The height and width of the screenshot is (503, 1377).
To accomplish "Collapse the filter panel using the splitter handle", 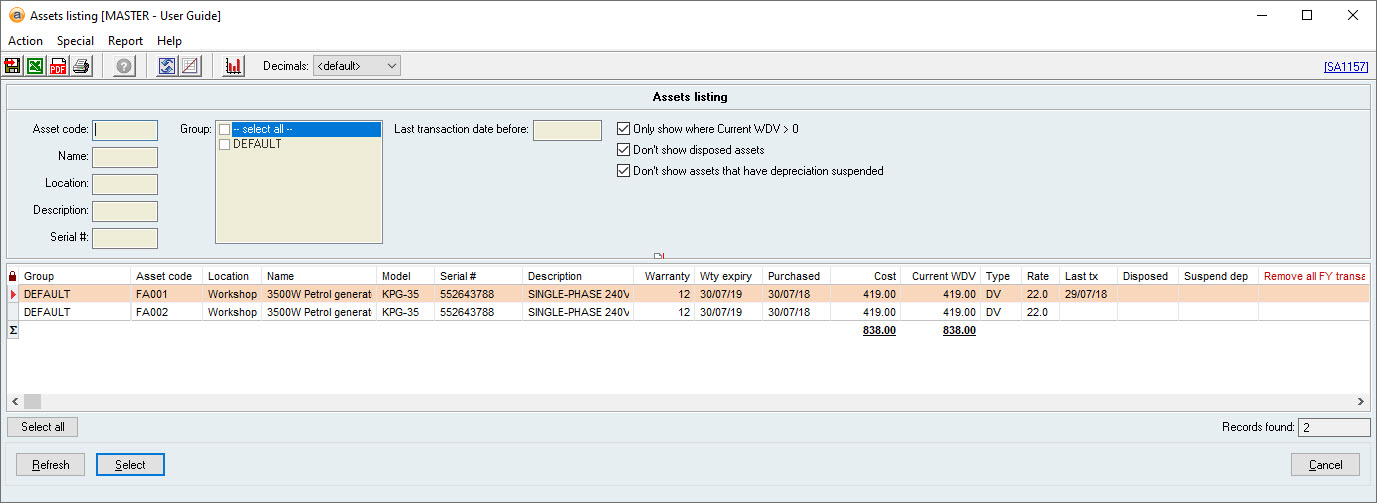I will (x=659, y=256).
